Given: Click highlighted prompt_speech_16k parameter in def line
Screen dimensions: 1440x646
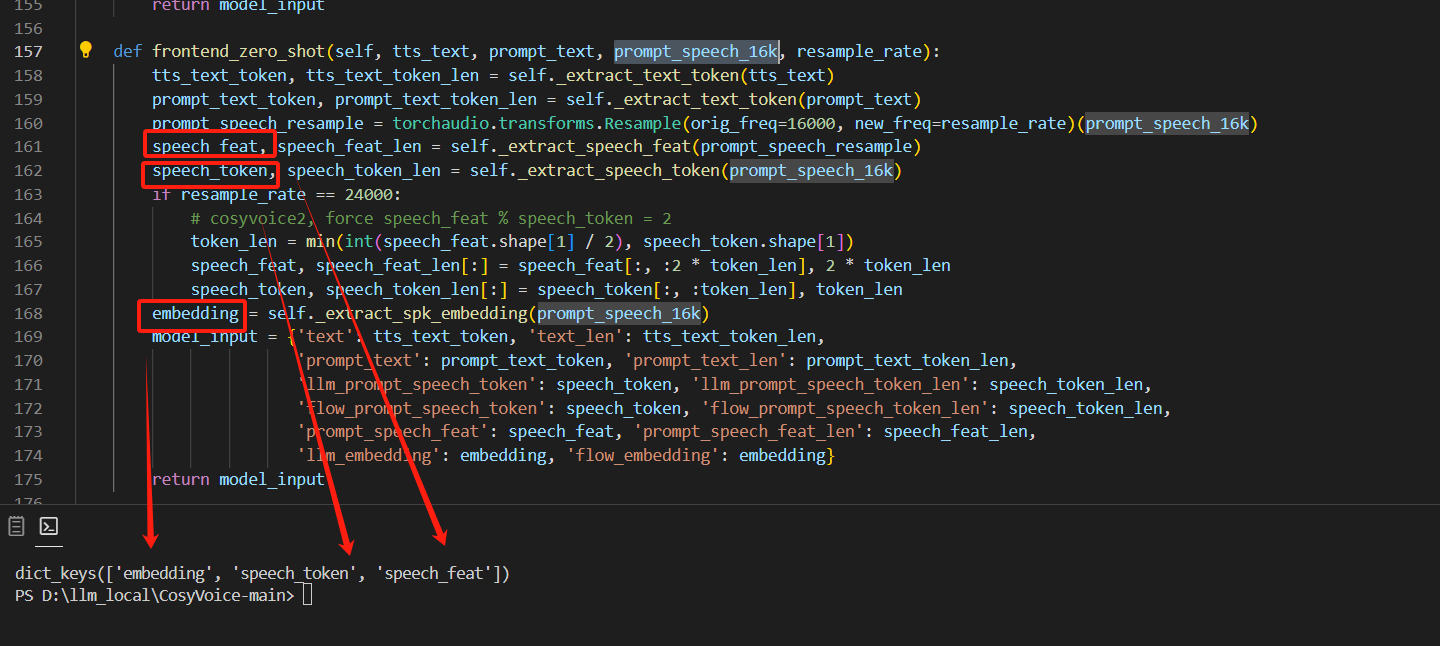Looking at the screenshot, I should 697,51.
